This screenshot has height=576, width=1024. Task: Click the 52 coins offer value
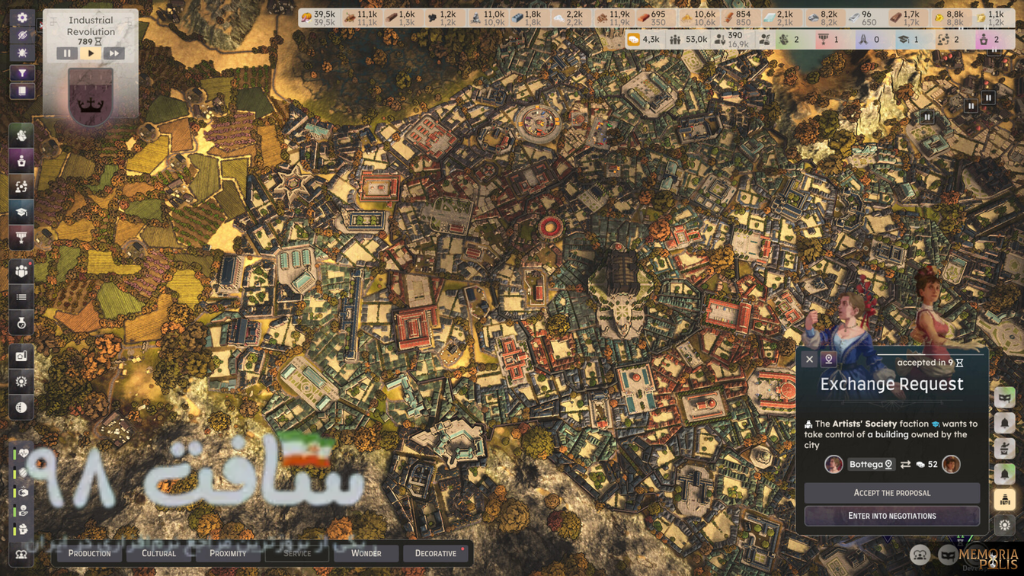coord(927,464)
